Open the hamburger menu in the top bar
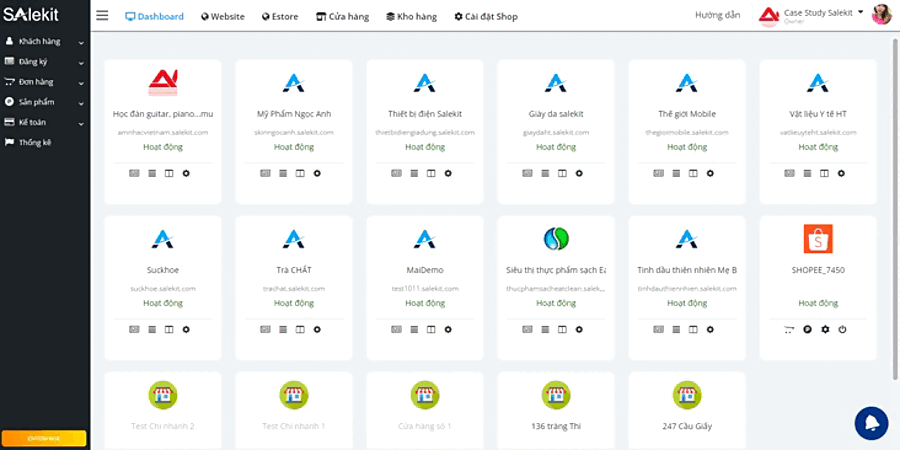 pyautogui.click(x=102, y=16)
